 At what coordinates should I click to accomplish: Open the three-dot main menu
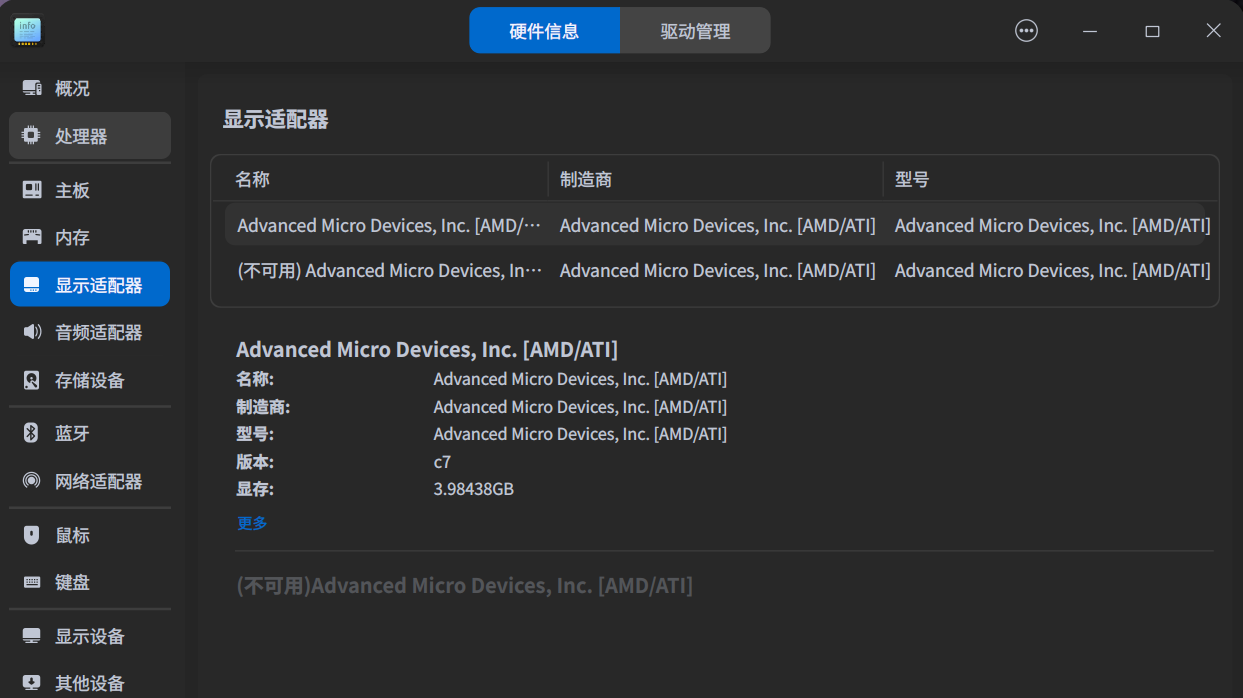[1026, 31]
